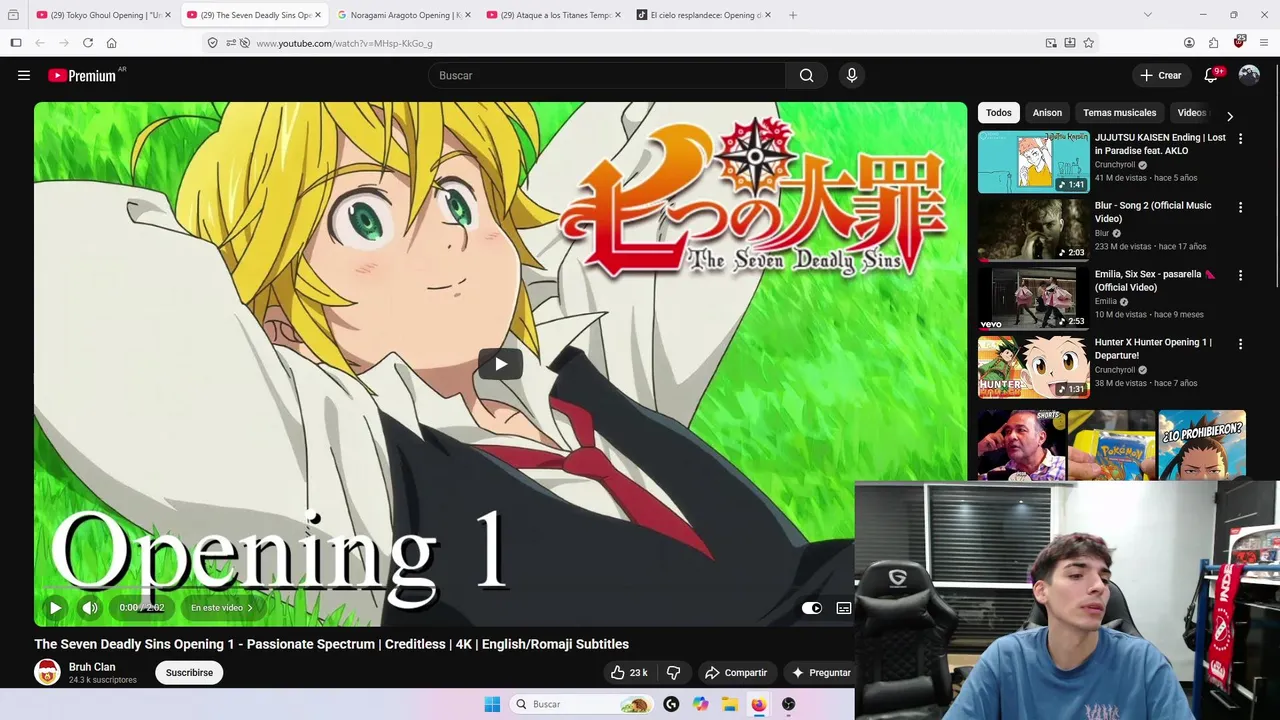The height and width of the screenshot is (720, 1280).
Task: Open browser extensions puzzle icon
Action: tap(1213, 43)
